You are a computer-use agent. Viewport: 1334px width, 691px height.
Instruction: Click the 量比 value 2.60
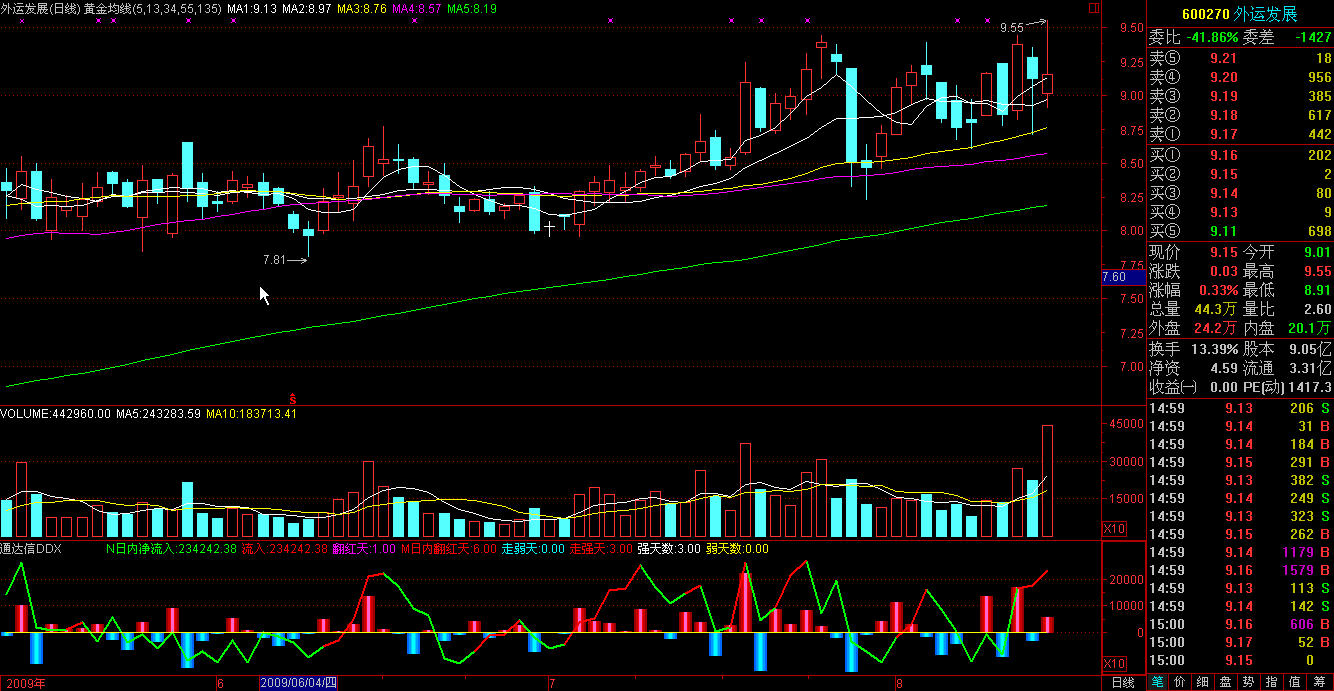click(1316, 309)
